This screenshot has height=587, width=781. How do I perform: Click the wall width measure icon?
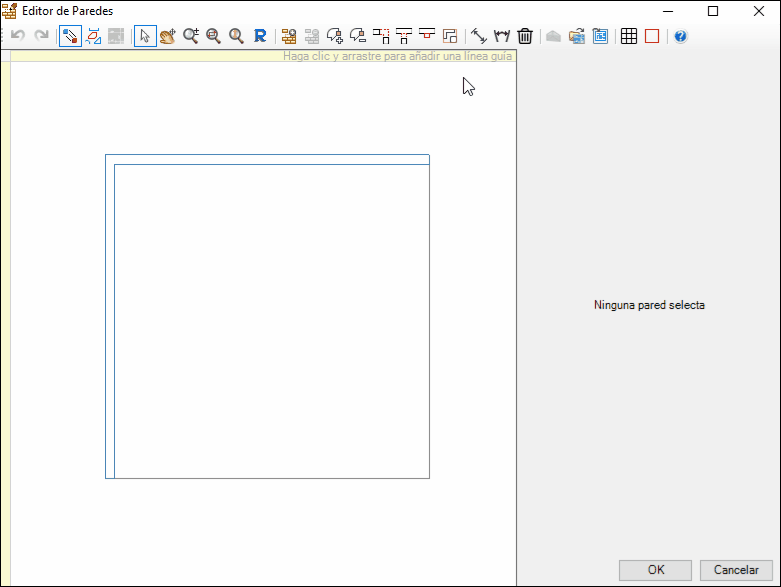coord(502,36)
